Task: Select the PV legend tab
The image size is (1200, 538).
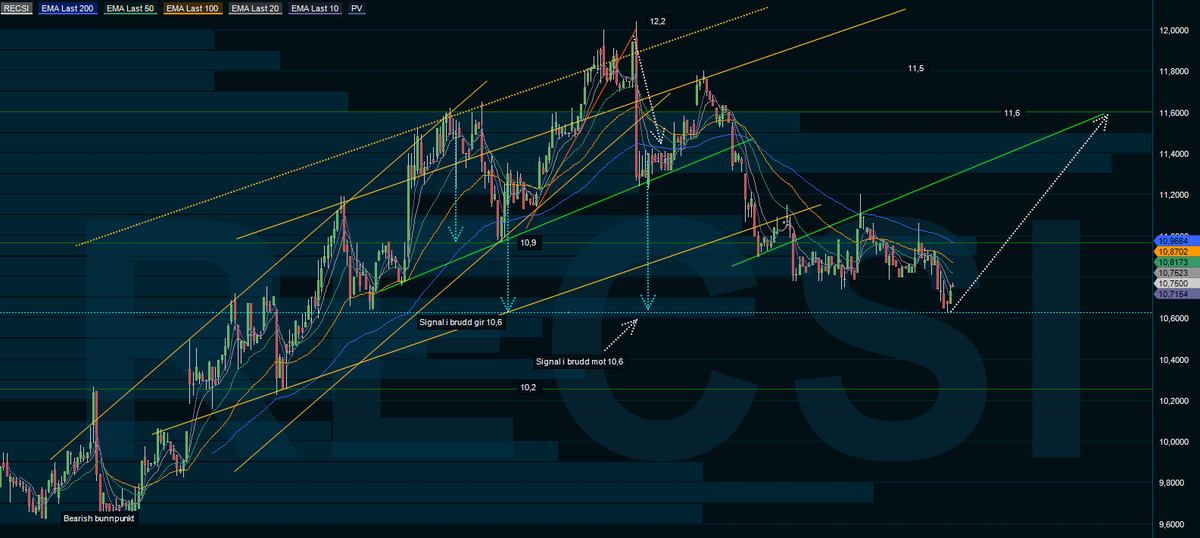Action: pyautogui.click(x=358, y=8)
